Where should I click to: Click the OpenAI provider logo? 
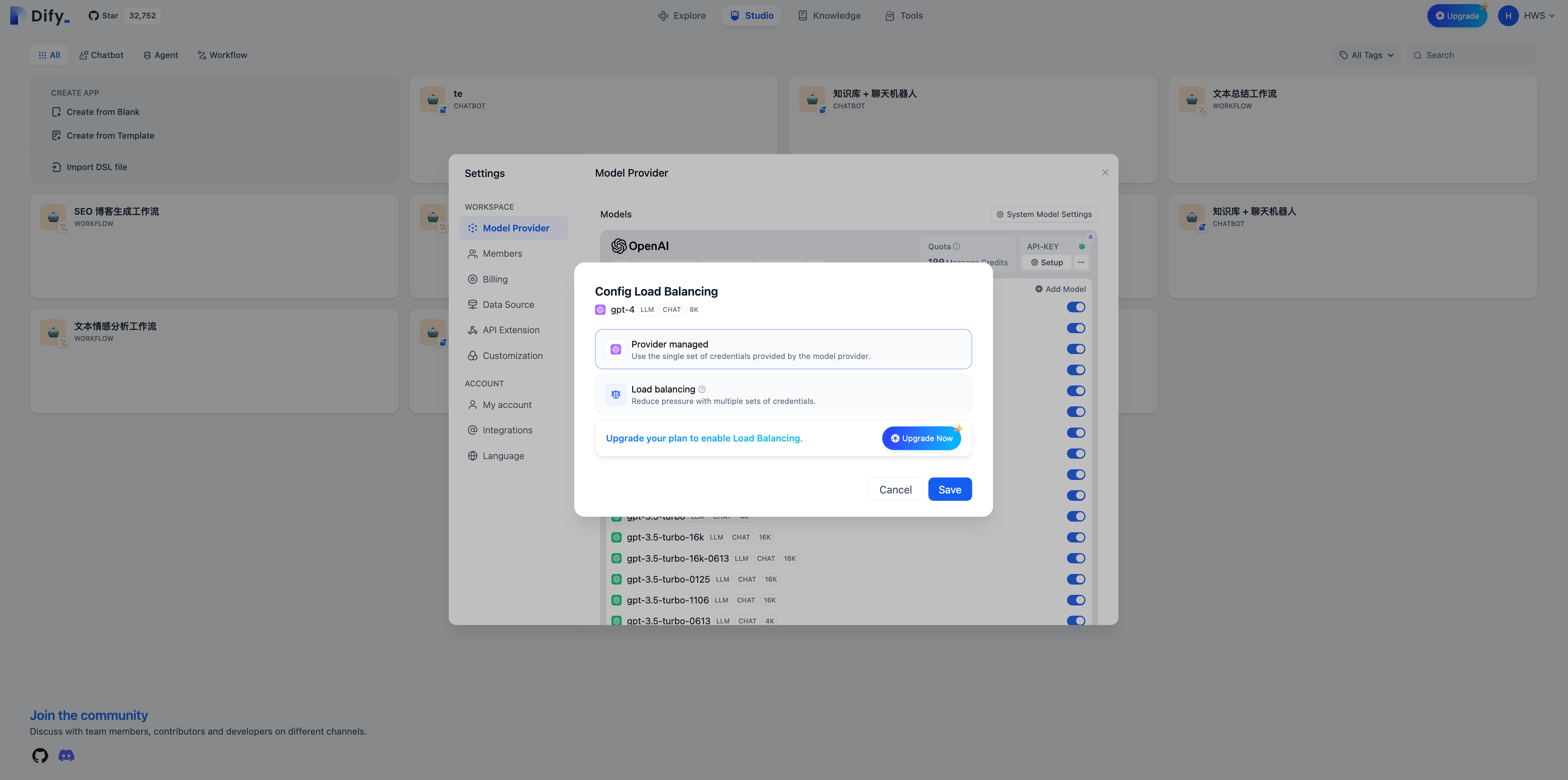(x=640, y=246)
